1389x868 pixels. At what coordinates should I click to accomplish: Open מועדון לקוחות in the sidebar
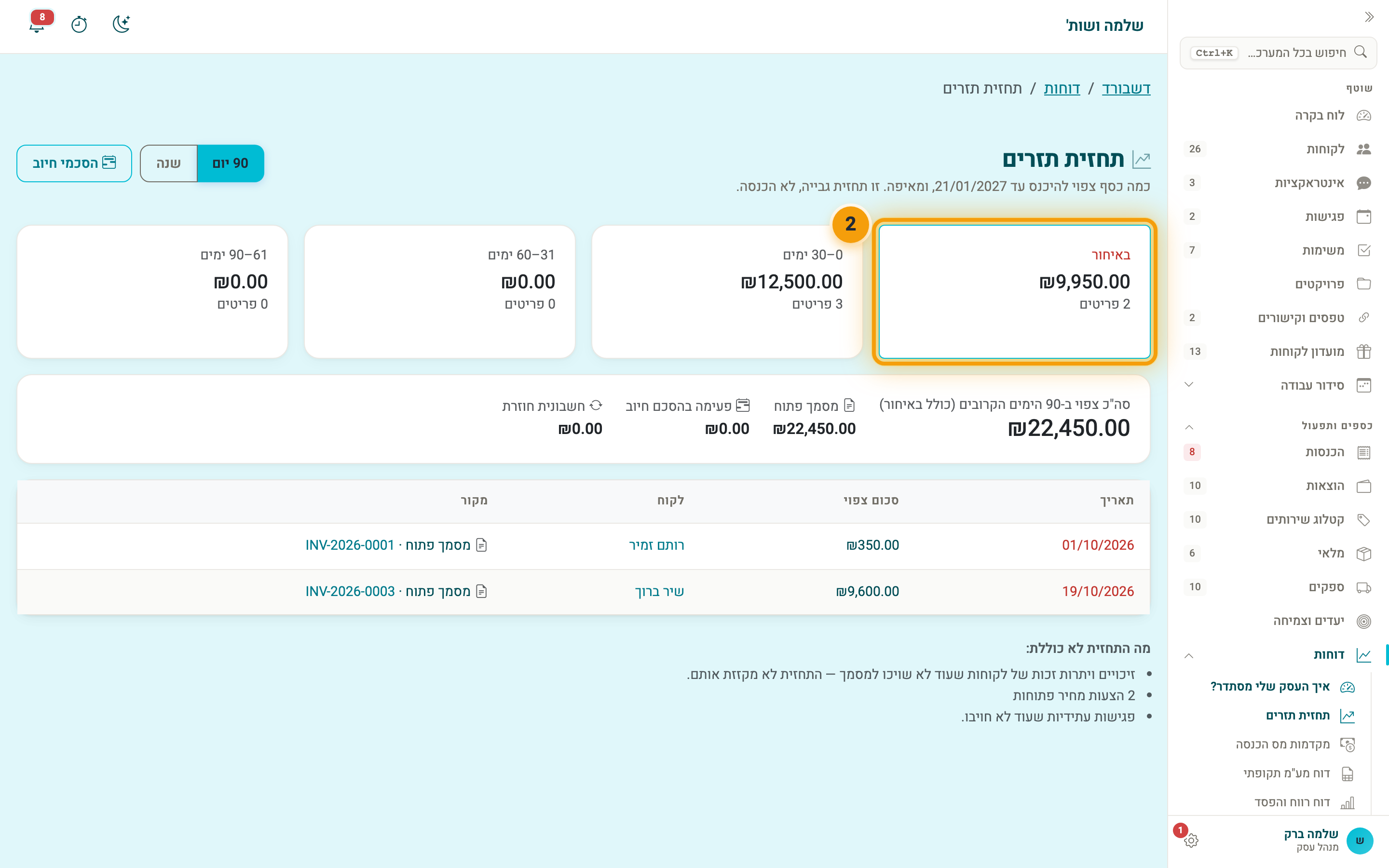[x=1278, y=352]
